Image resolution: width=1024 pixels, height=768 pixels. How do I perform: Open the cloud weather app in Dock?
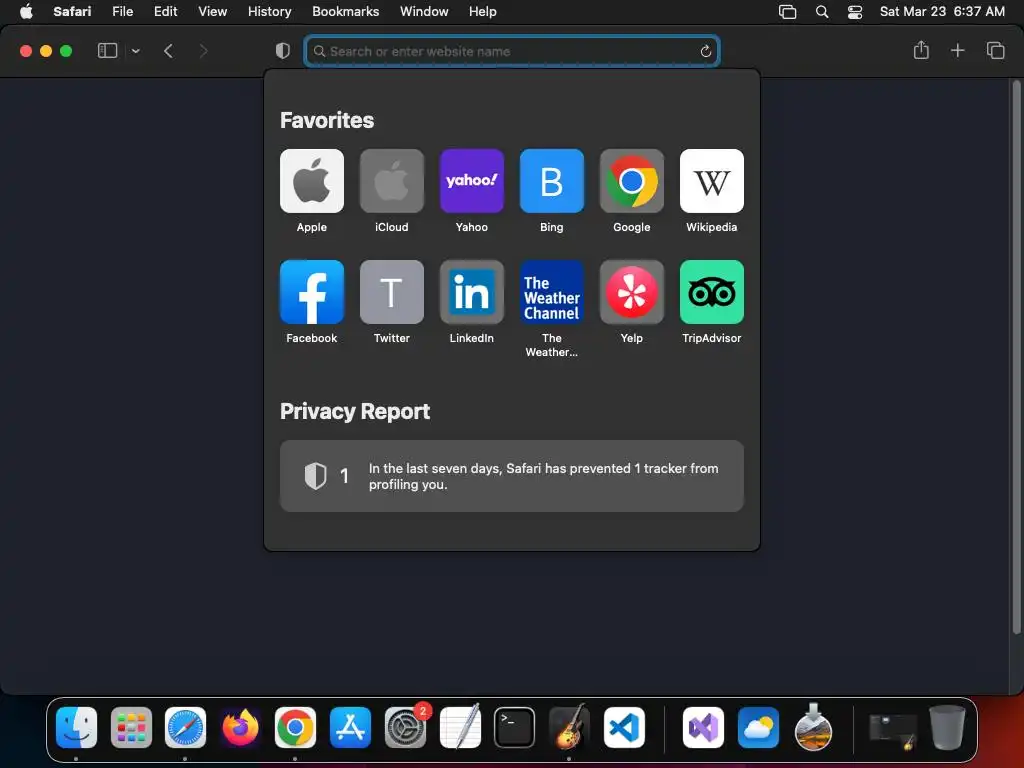[758, 727]
